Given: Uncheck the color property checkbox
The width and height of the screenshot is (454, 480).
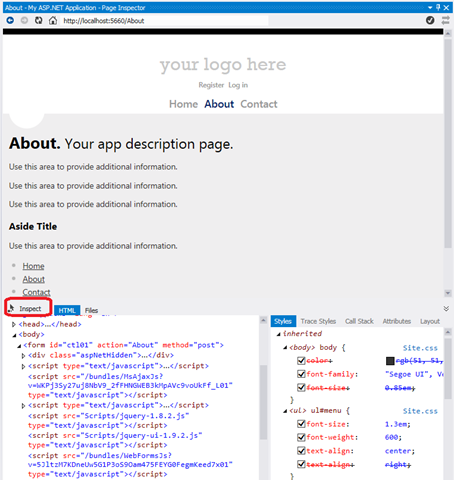Looking at the screenshot, I should [301, 360].
